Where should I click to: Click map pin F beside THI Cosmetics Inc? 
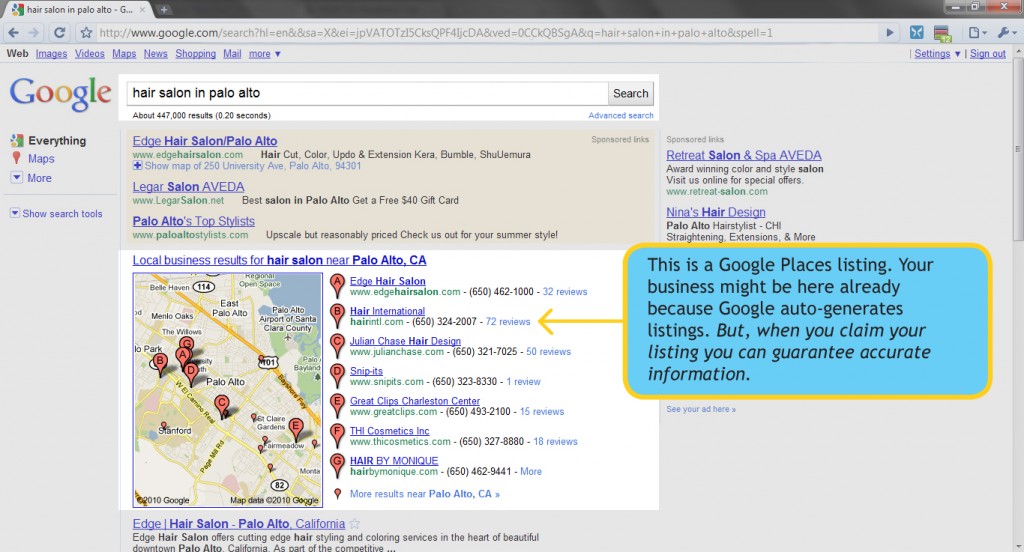click(x=337, y=436)
